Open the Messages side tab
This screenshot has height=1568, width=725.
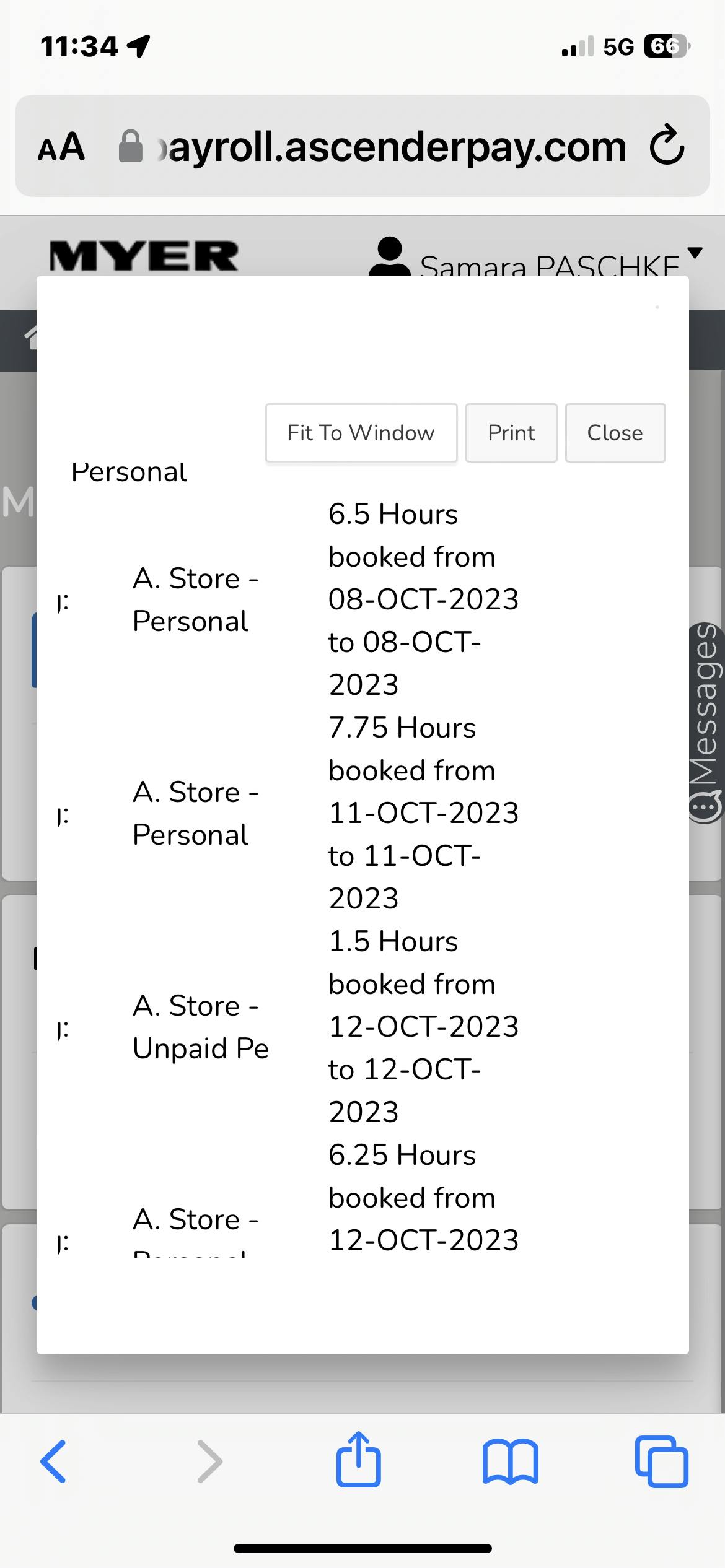pyautogui.click(x=706, y=723)
